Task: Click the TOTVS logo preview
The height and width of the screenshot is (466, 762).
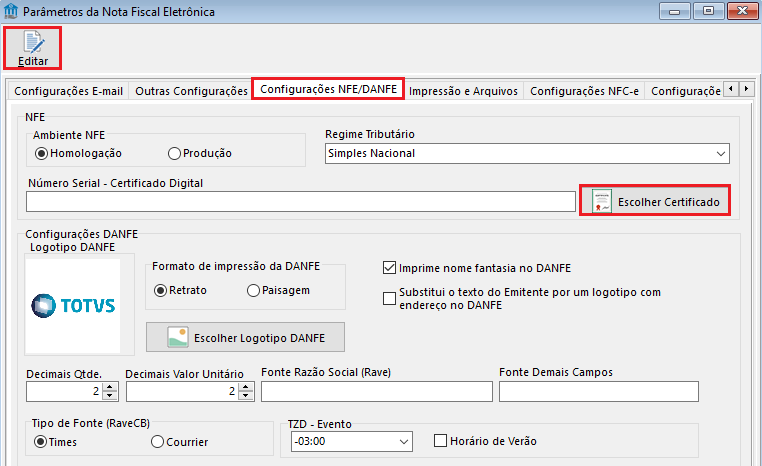Action: 72,306
